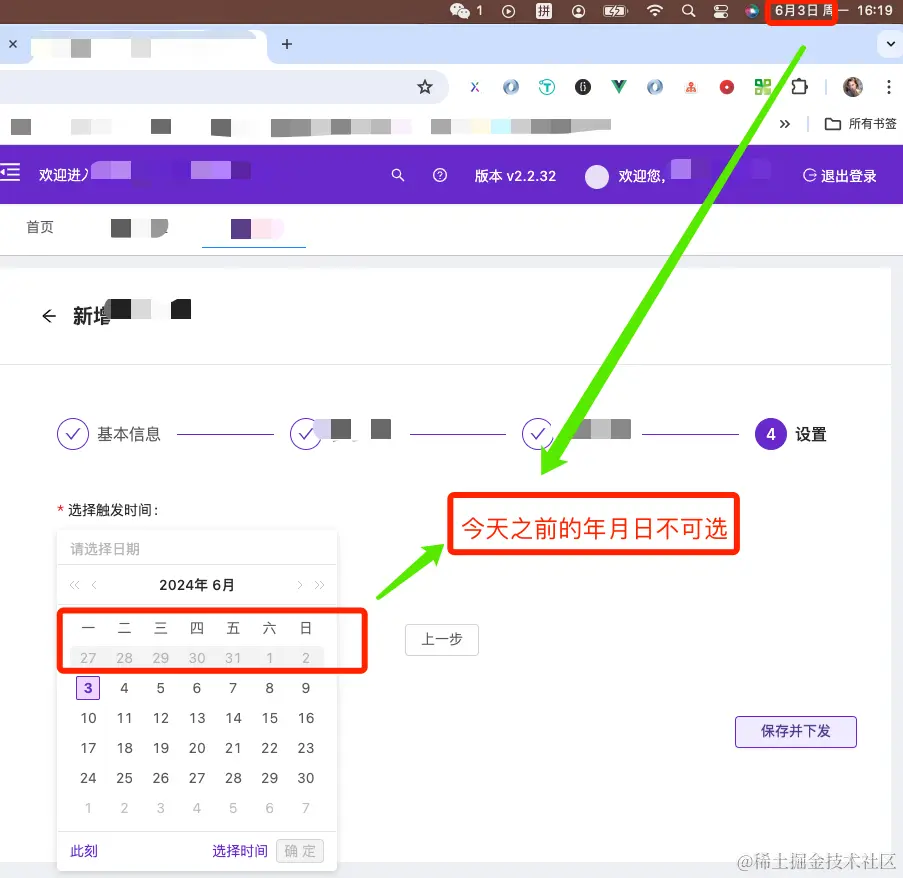The height and width of the screenshot is (878, 903).
Task: Choose June 25 in the calendar
Action: click(124, 778)
